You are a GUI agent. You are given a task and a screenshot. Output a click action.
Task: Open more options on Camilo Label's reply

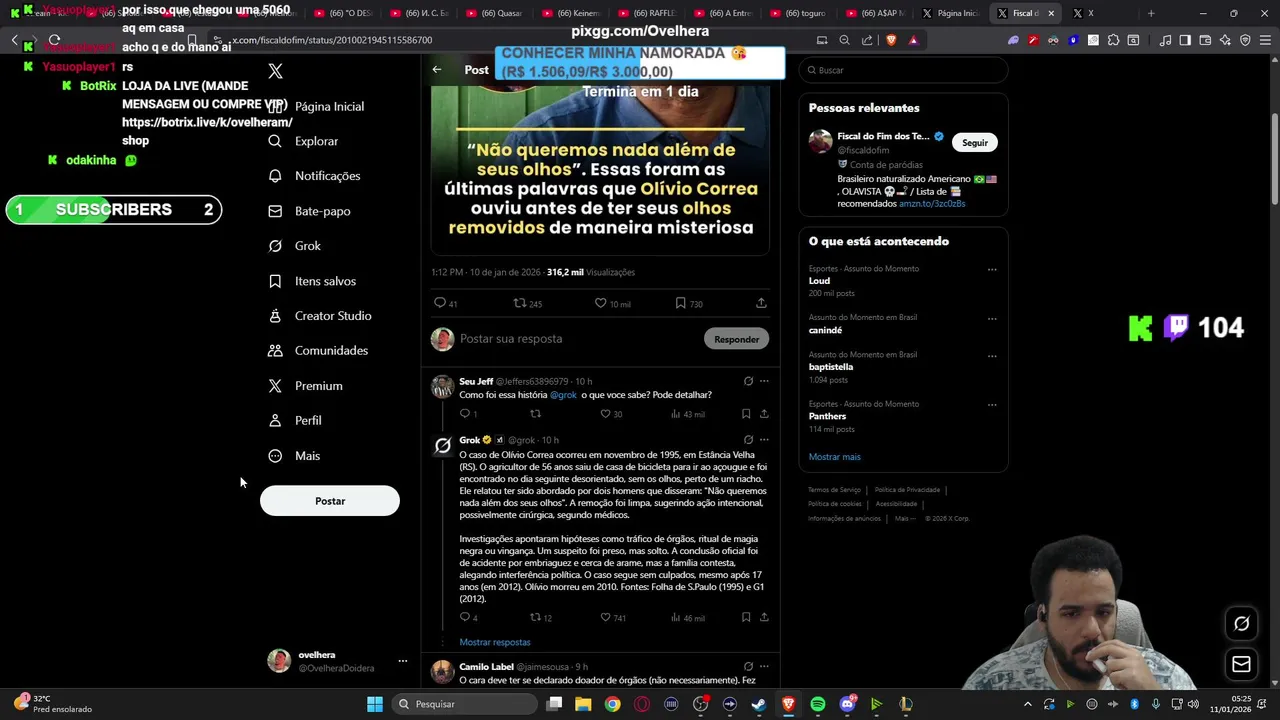764,666
